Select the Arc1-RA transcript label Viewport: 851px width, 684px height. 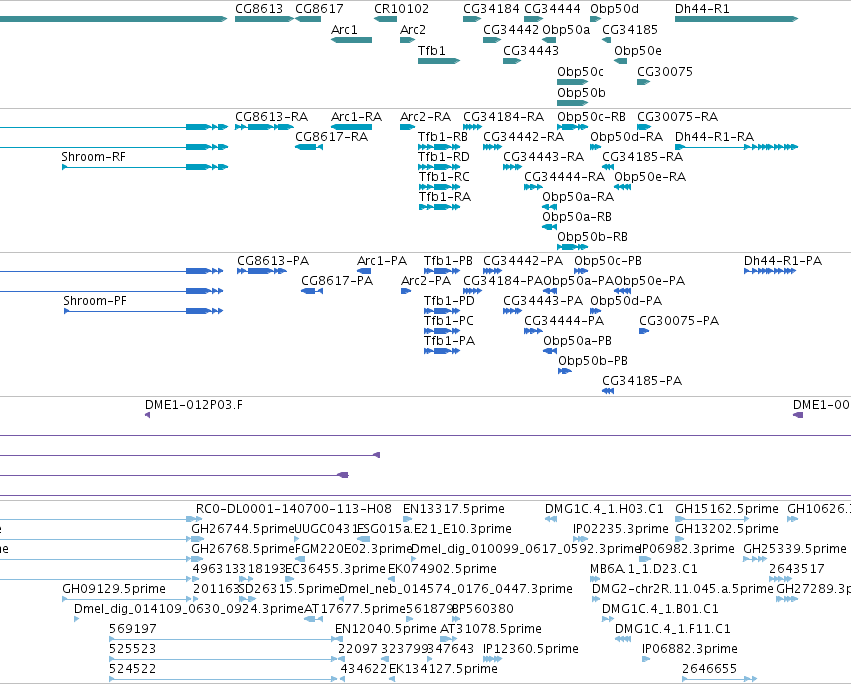[357, 117]
